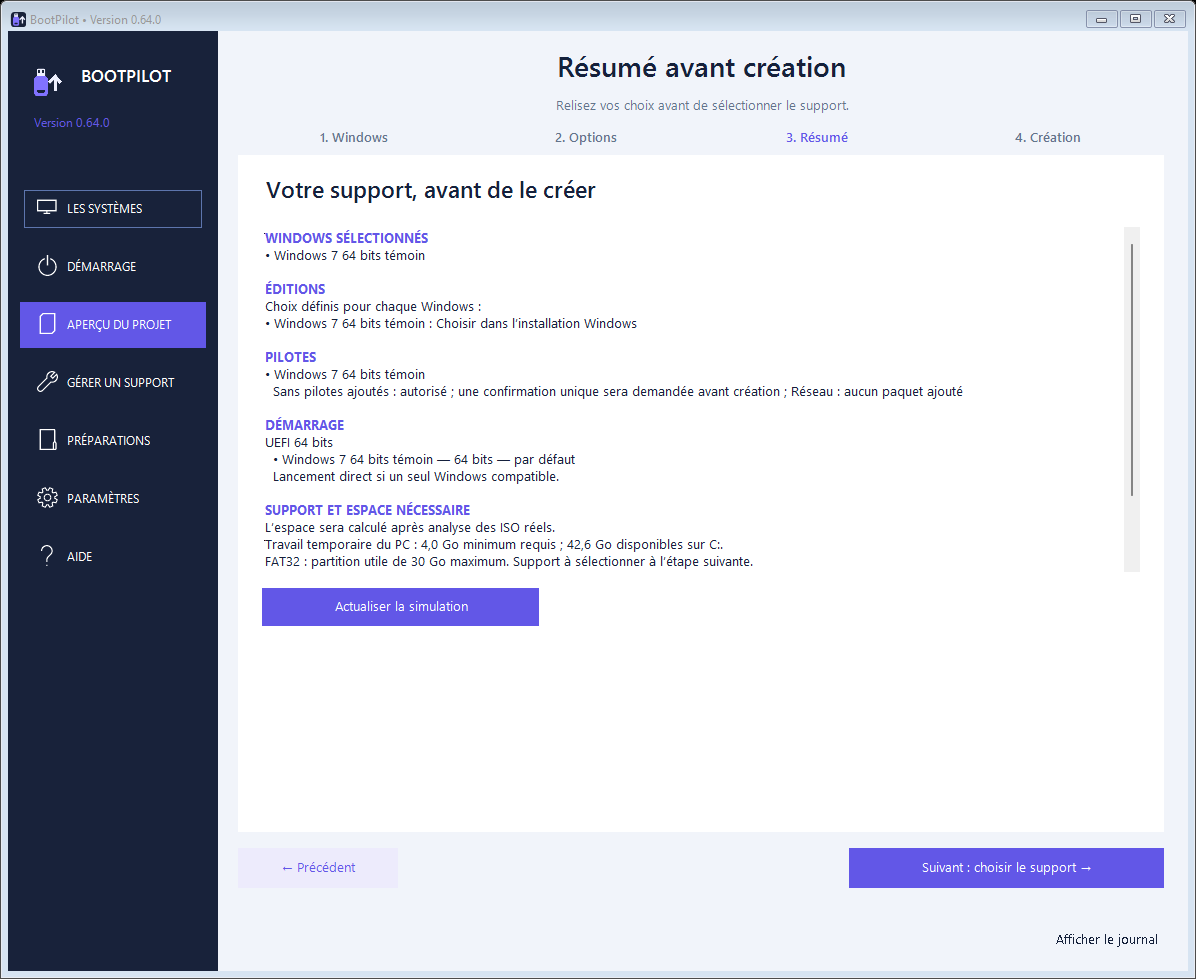Viewport: 1196px width, 979px height.
Task: Click the gear icon beside Paramètres
Action: (x=47, y=498)
